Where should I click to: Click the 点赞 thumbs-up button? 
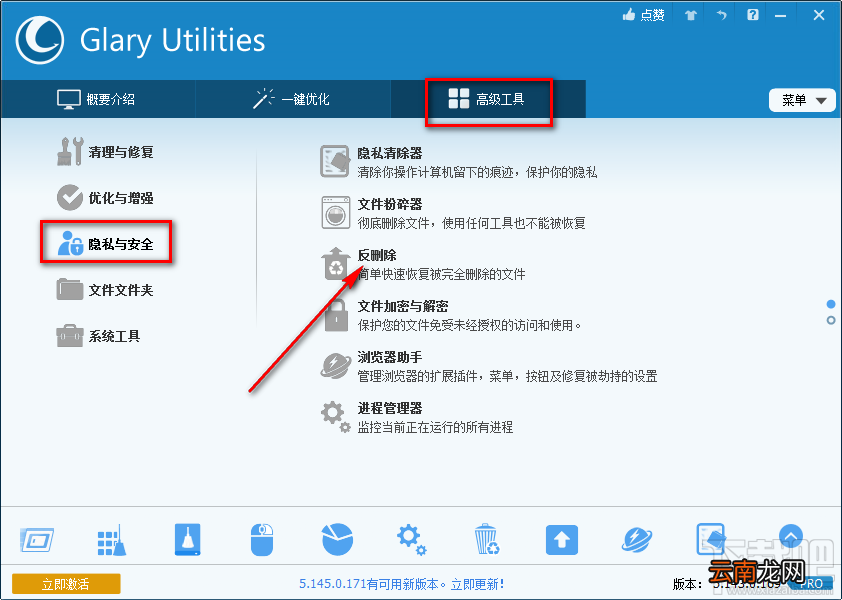643,15
